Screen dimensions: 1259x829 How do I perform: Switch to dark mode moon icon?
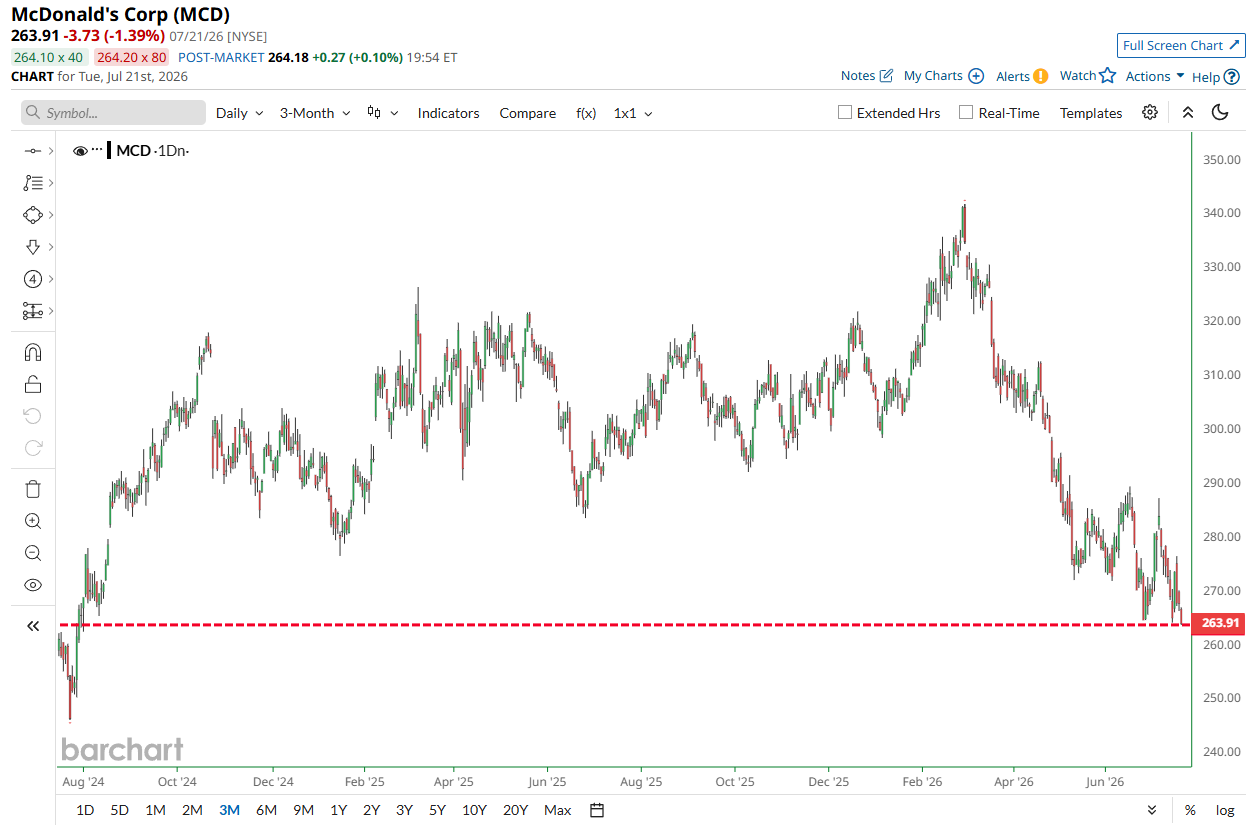pos(1220,113)
